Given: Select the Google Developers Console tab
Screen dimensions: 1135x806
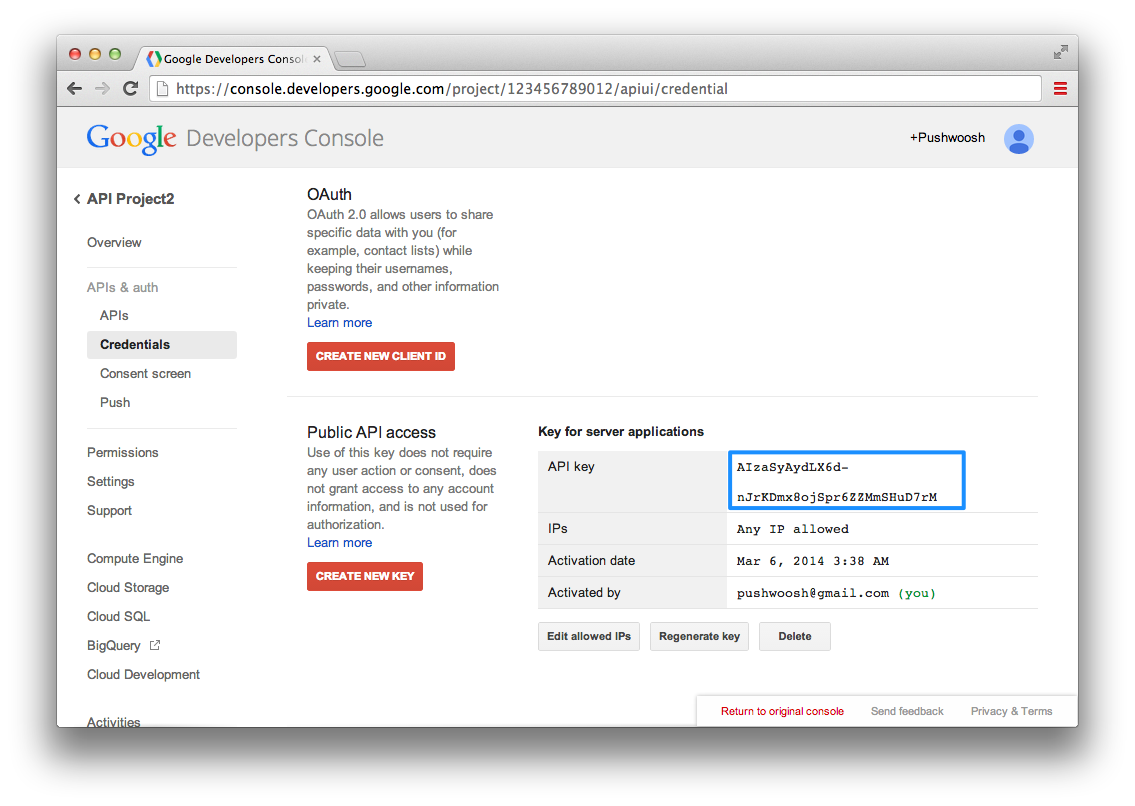Looking at the screenshot, I should (x=234, y=59).
